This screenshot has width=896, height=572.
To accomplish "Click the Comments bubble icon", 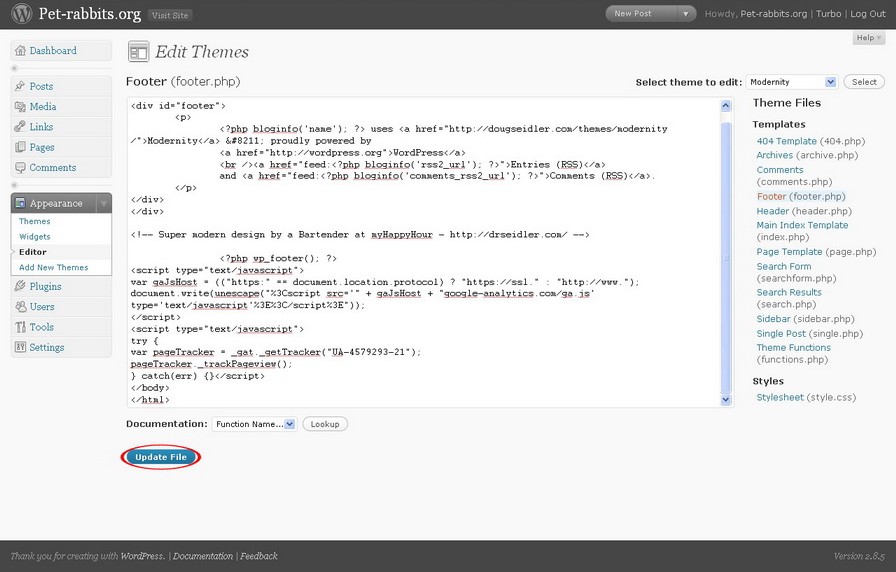I will click(x=20, y=167).
